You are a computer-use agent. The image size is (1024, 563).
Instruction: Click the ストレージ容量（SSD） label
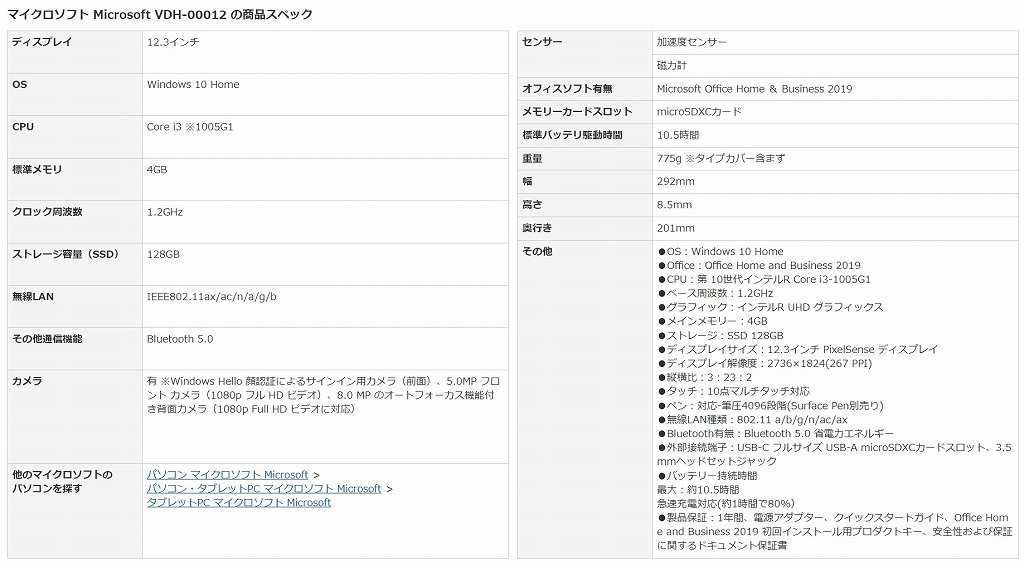[67, 254]
